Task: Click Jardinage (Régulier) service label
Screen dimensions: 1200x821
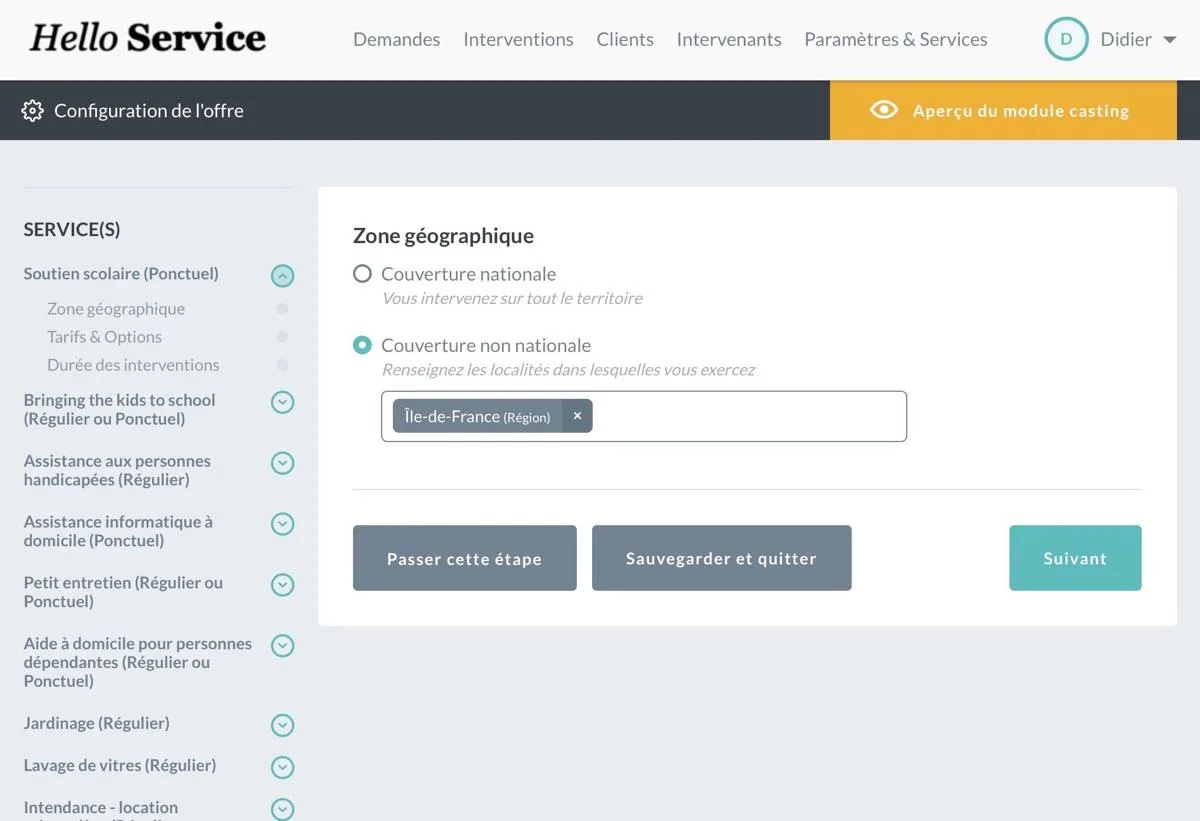Action: (97, 723)
